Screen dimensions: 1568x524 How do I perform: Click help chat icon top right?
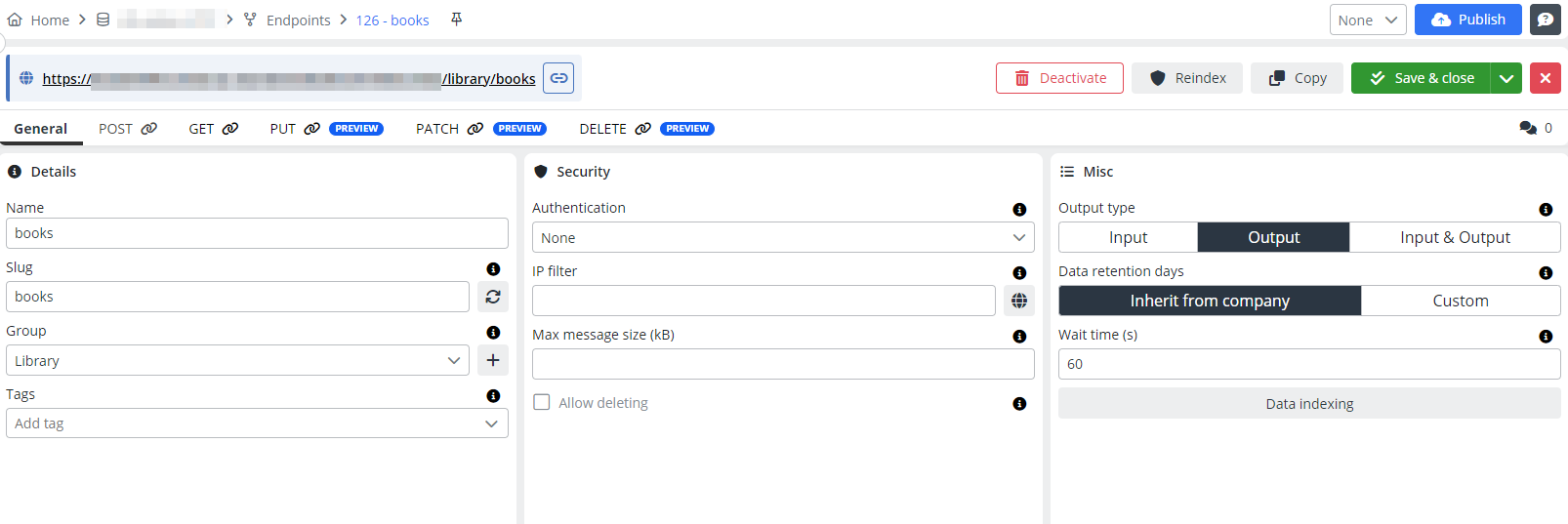(x=1546, y=20)
